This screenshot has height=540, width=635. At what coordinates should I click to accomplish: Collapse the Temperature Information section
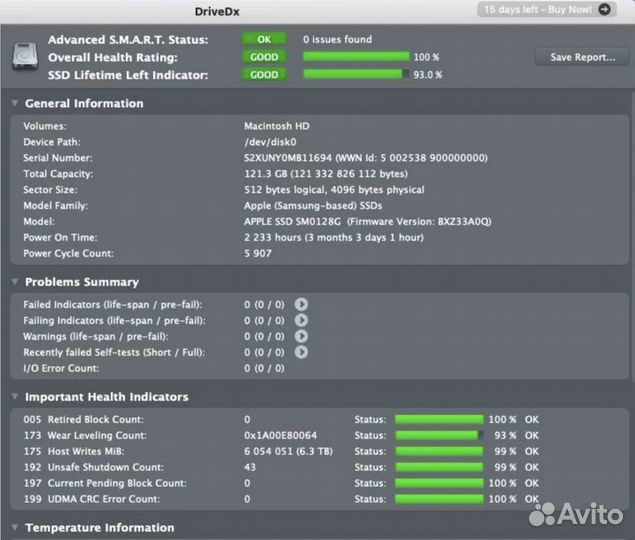click(x=15, y=527)
